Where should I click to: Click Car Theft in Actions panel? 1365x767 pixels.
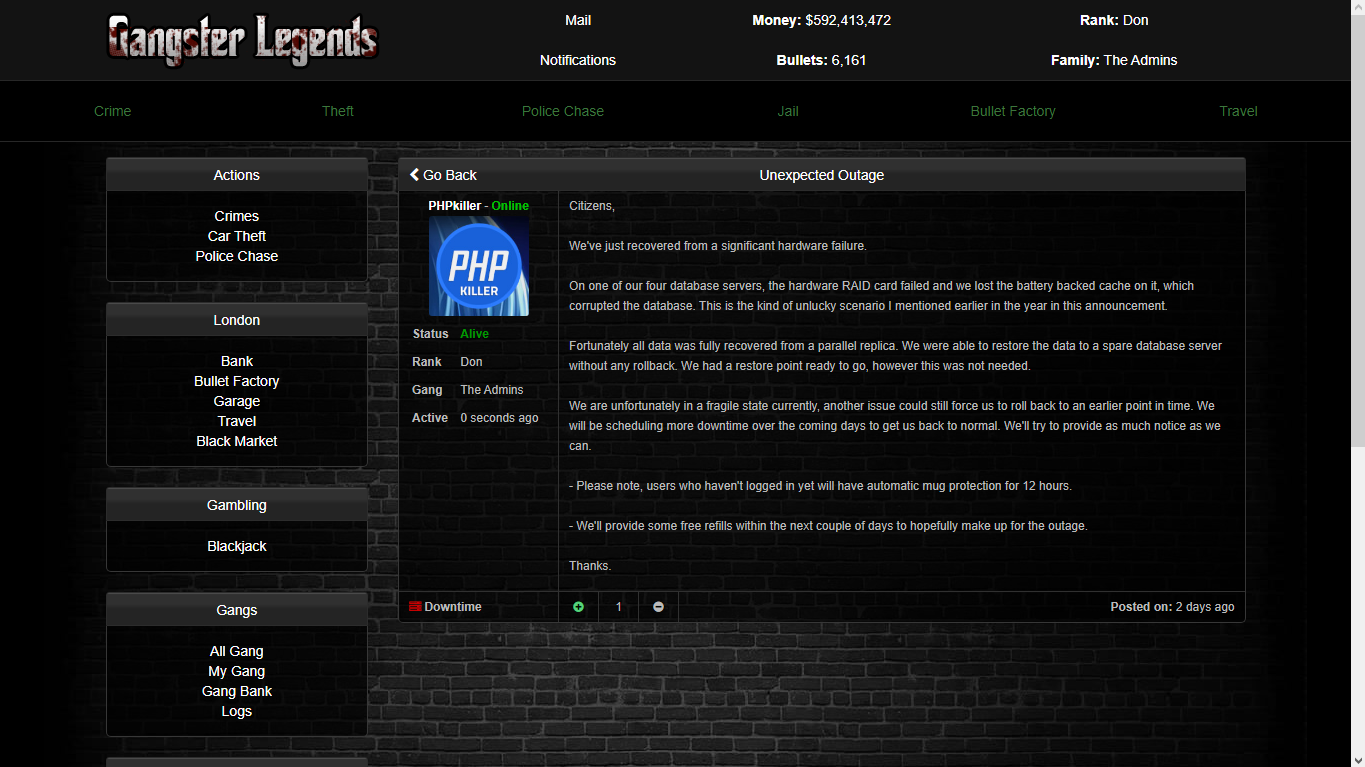[x=237, y=236]
